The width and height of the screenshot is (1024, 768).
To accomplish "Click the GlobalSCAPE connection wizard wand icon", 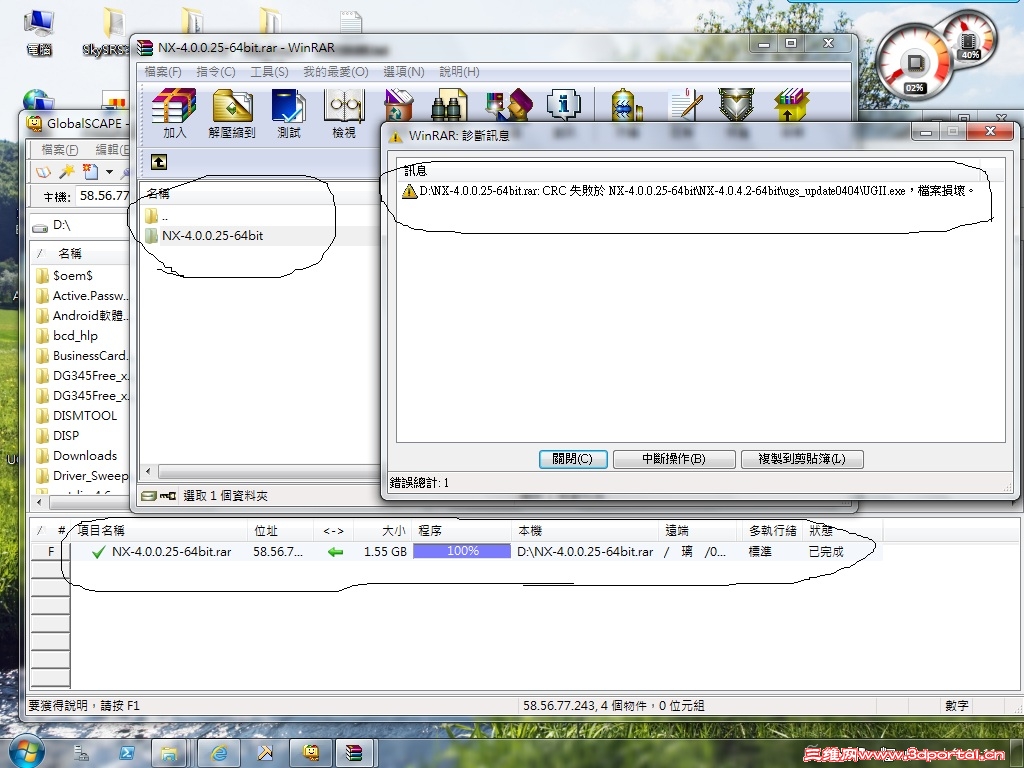I will coord(66,172).
